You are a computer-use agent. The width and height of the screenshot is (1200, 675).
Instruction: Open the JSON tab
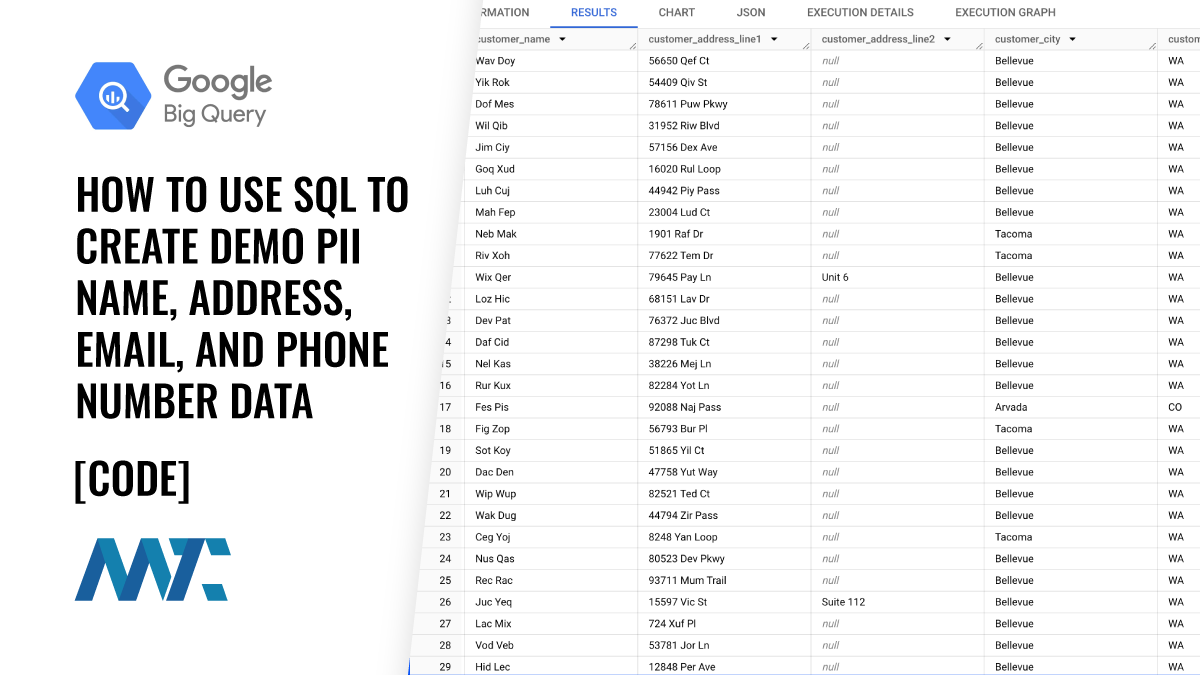(751, 13)
